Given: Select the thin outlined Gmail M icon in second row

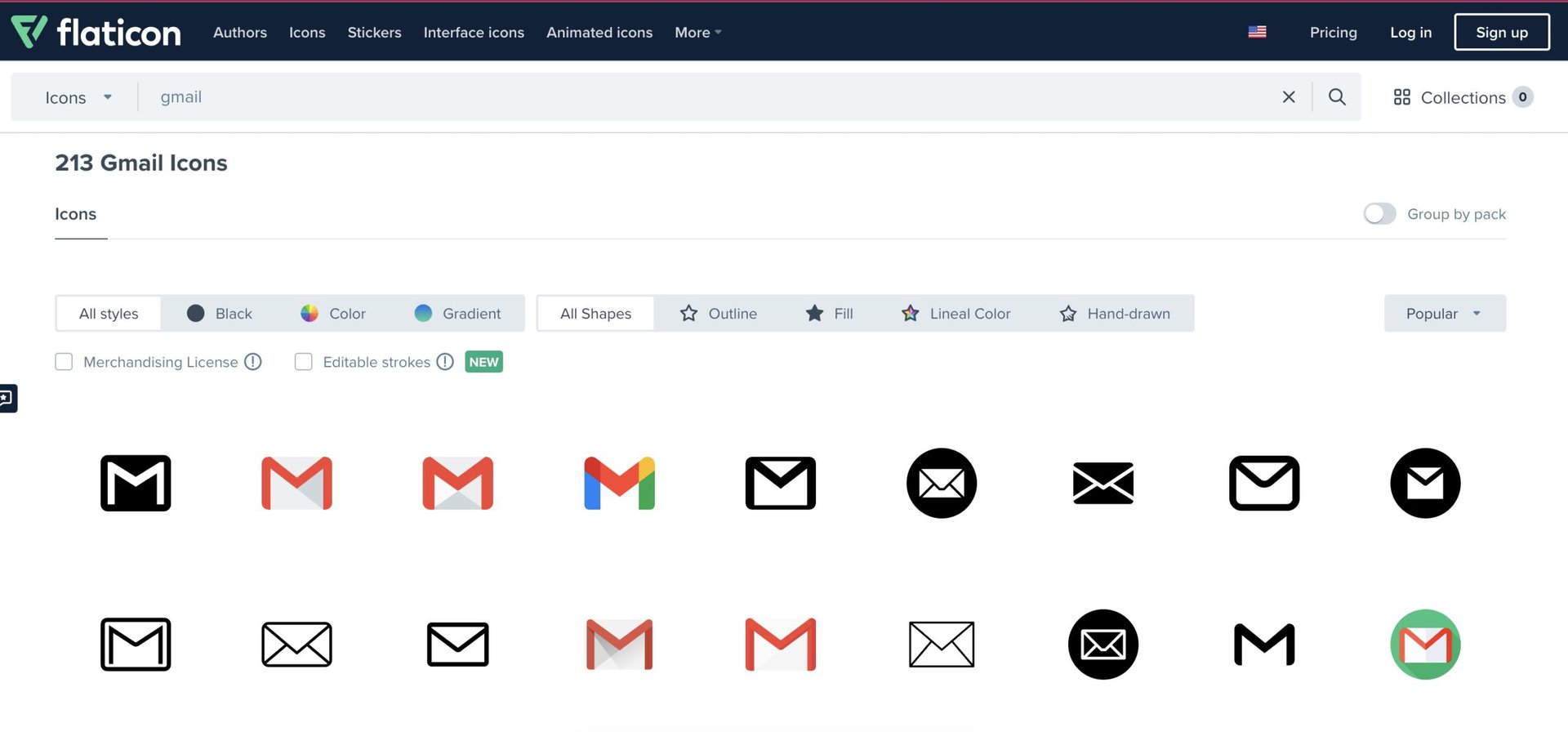Looking at the screenshot, I should click(136, 645).
